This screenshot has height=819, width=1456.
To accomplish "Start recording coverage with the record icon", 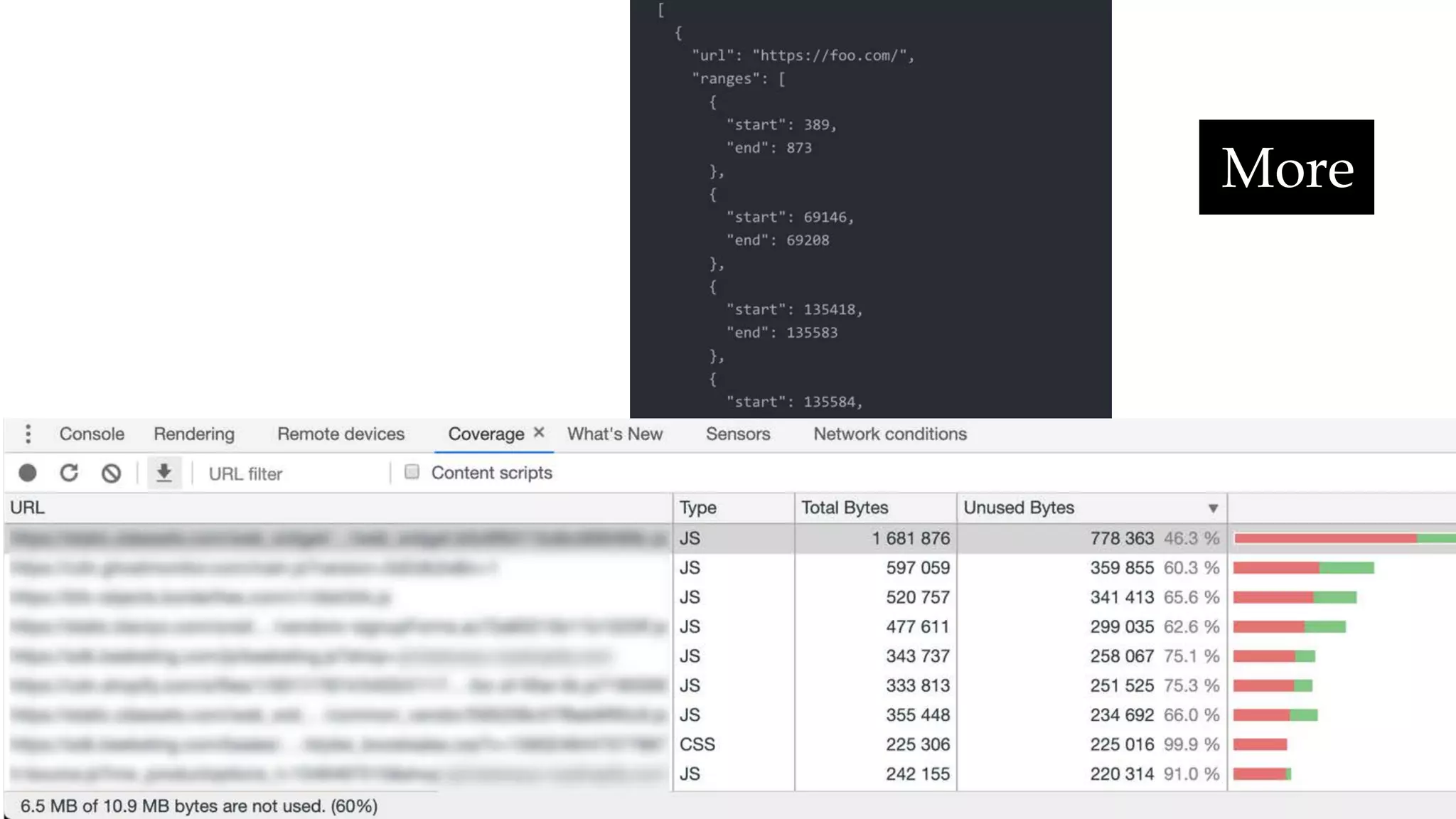I will 28,473.
